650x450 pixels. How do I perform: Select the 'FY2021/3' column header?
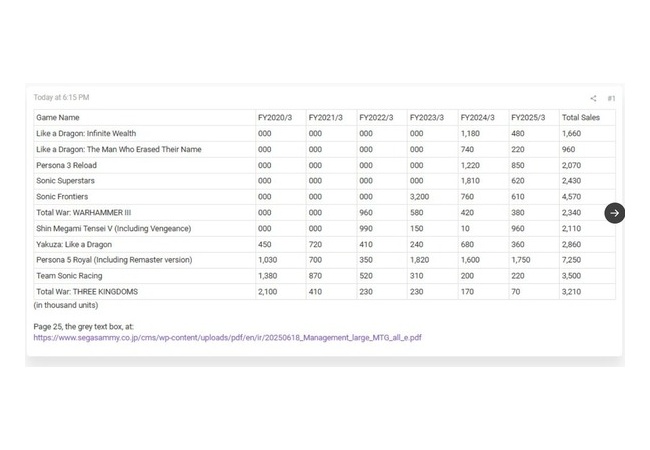pyautogui.click(x=325, y=117)
